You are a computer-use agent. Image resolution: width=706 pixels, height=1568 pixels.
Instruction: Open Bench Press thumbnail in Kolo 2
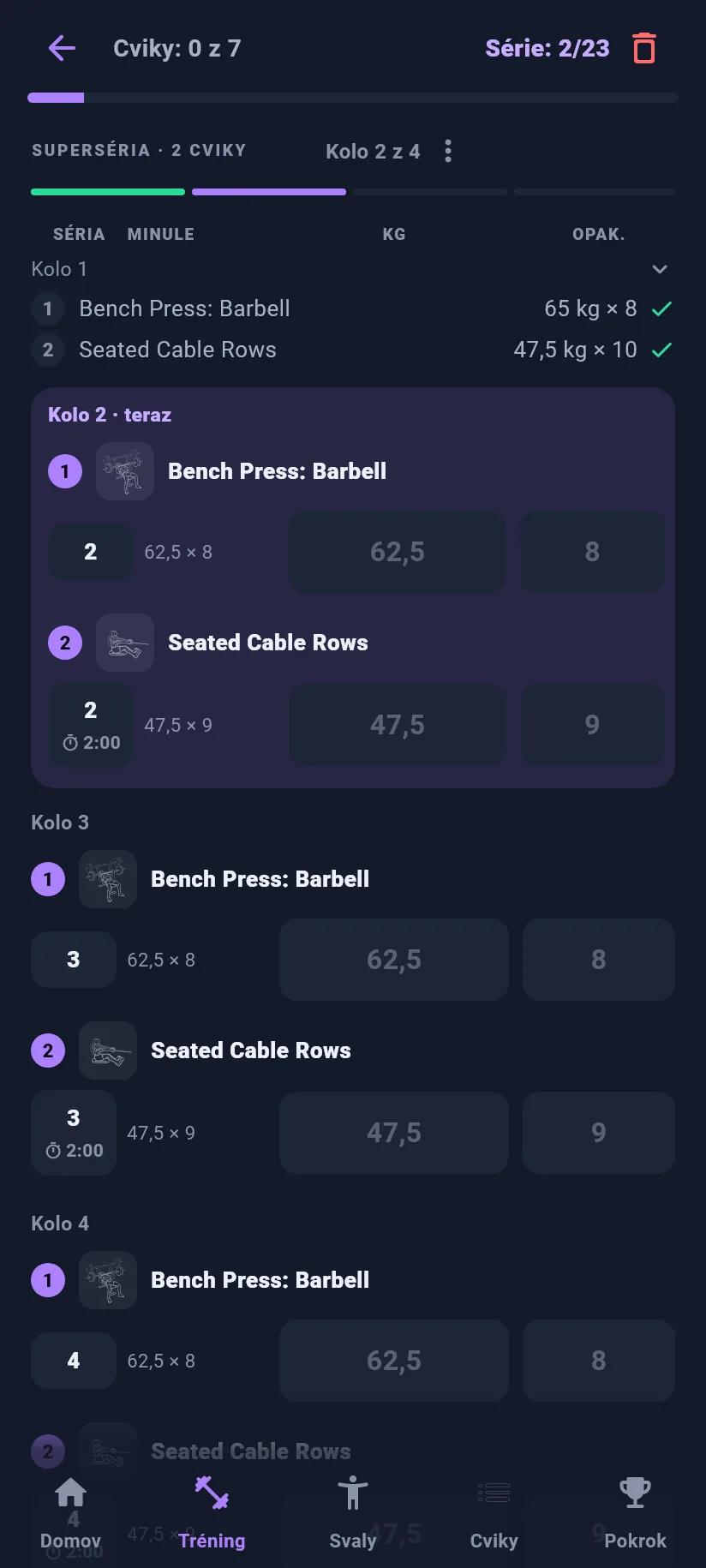pyautogui.click(x=125, y=471)
